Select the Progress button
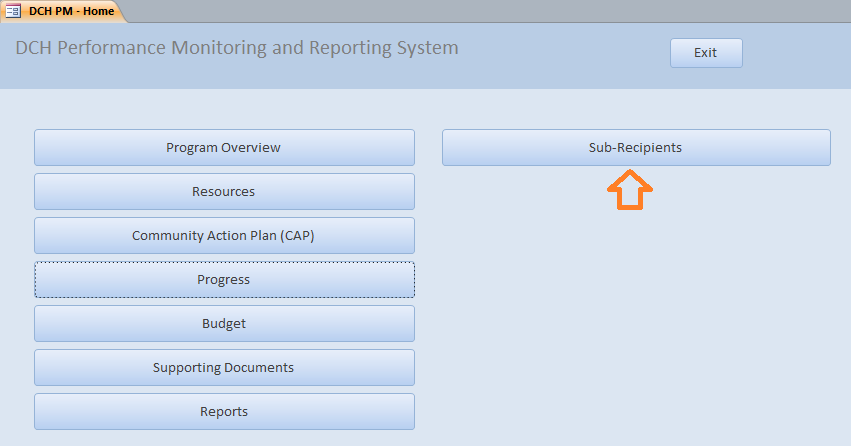This screenshot has width=851, height=446. point(224,279)
